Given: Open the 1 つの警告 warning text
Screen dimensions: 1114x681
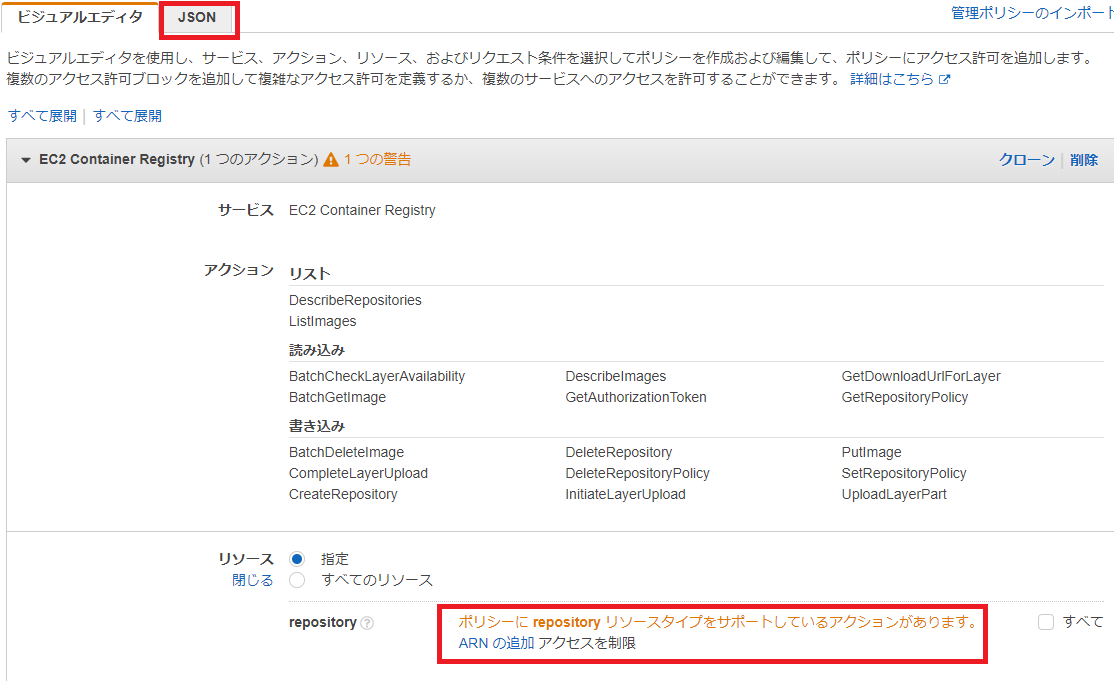Looking at the screenshot, I should (377, 159).
